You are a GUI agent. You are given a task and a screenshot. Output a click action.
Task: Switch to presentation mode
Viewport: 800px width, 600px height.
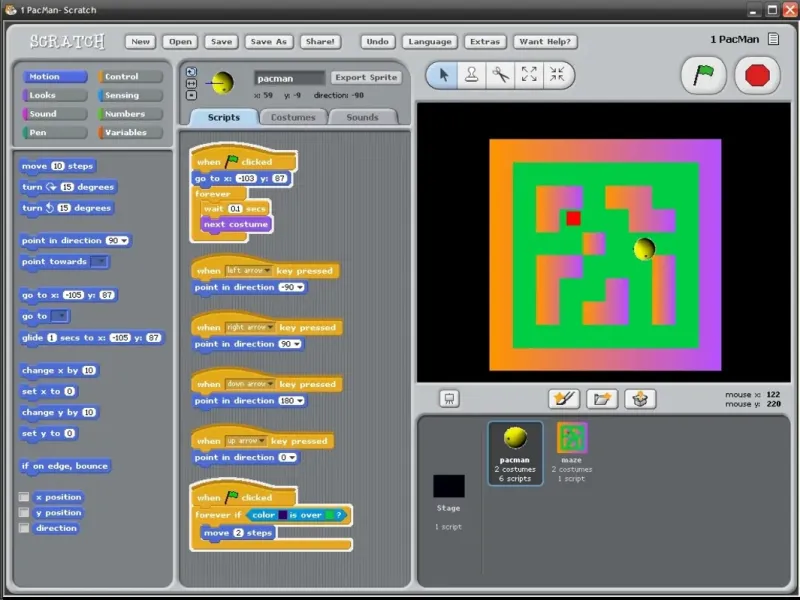(x=449, y=398)
